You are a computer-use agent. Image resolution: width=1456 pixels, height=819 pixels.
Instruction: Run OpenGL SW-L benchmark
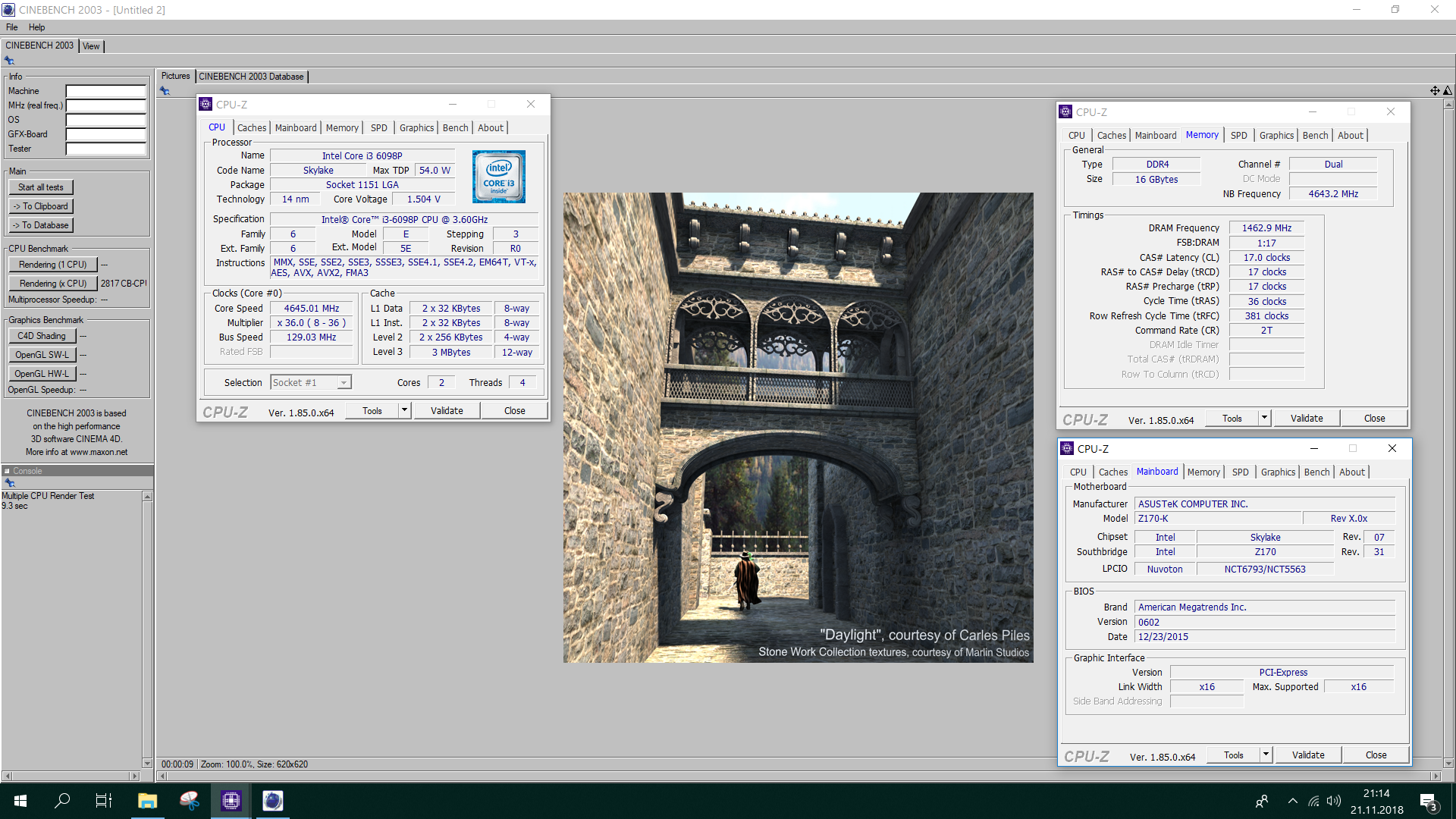(x=42, y=355)
